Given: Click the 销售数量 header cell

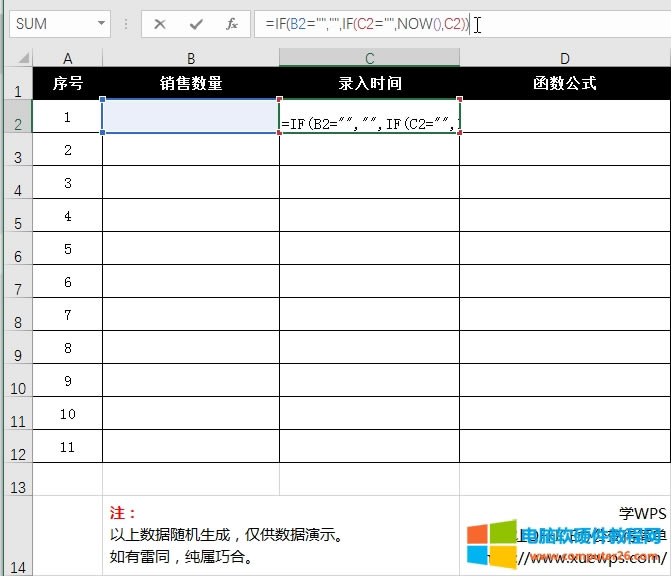Looking at the screenshot, I should tap(190, 84).
